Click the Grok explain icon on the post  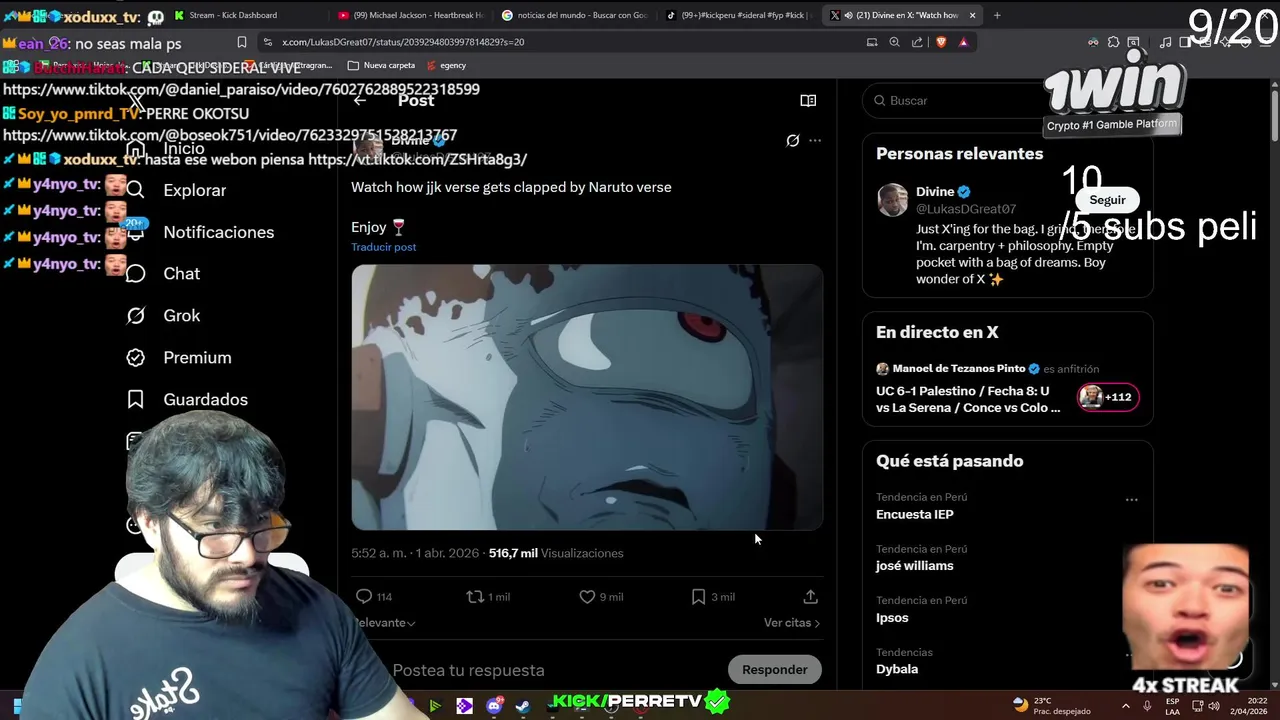(x=793, y=141)
